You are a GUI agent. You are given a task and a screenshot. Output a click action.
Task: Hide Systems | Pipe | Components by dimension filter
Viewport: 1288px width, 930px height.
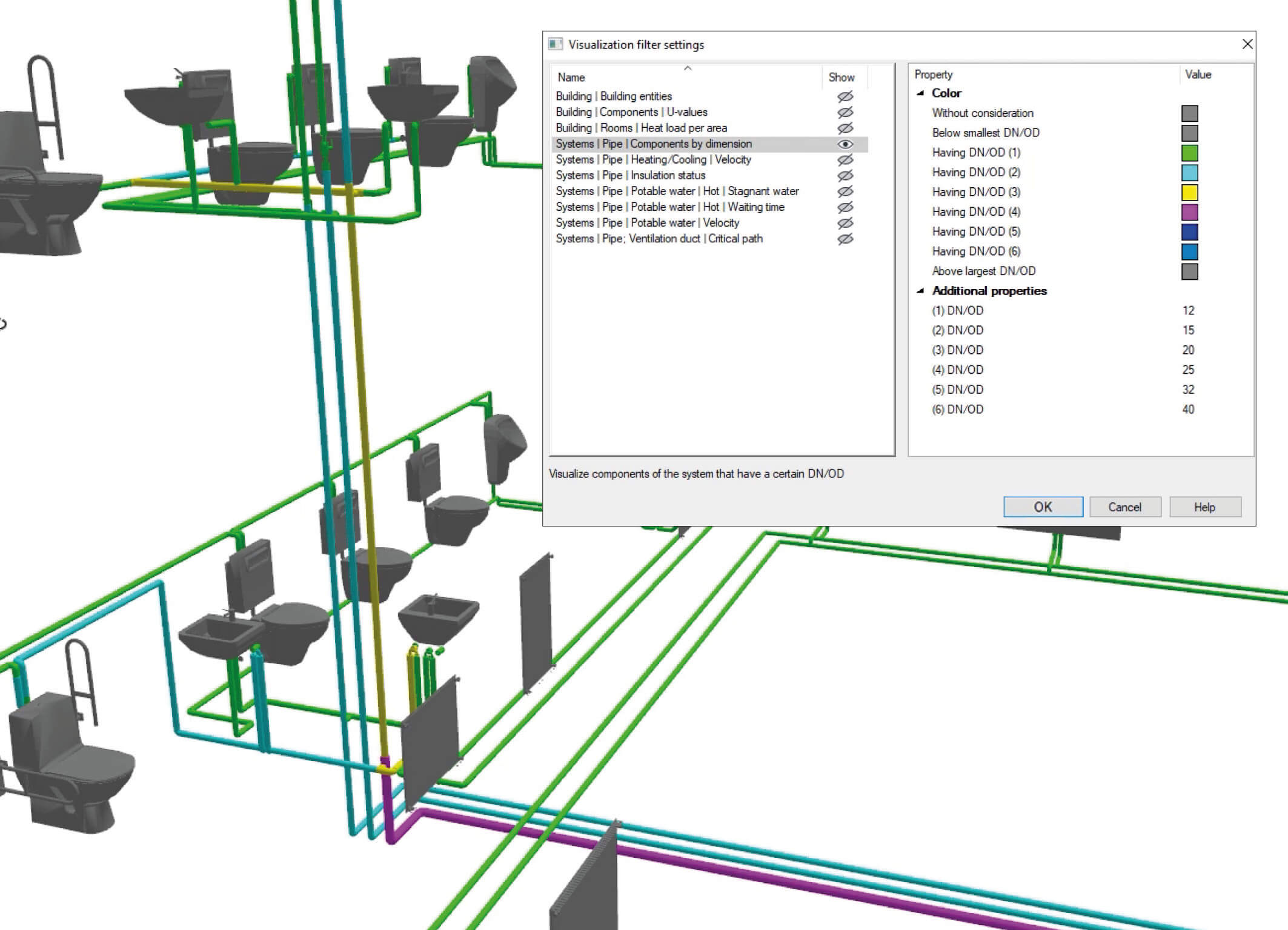click(845, 144)
